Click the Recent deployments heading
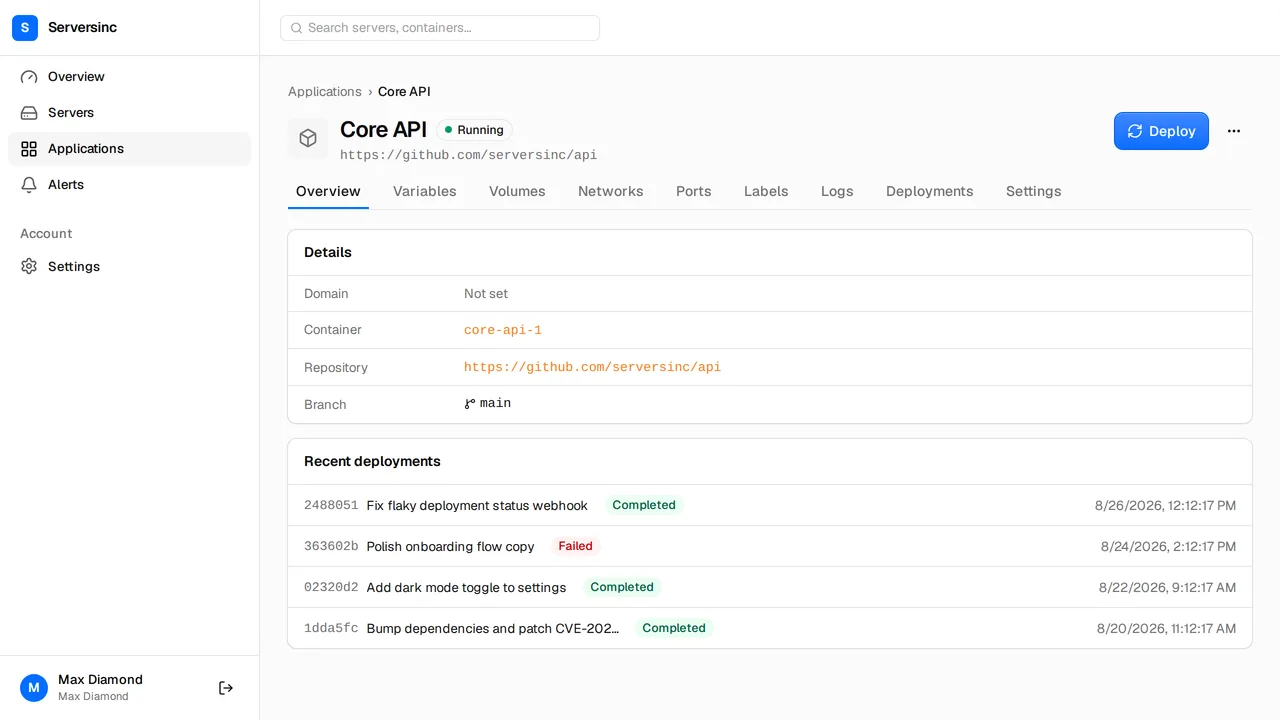The image size is (1280, 720). [372, 462]
